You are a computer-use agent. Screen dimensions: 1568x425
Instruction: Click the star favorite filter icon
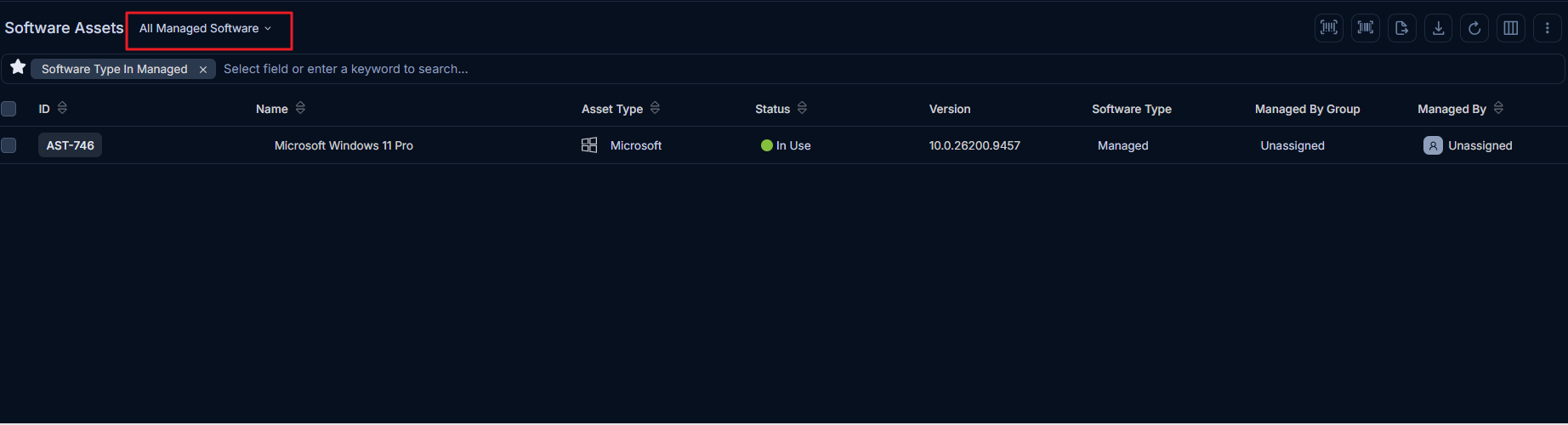pyautogui.click(x=18, y=67)
